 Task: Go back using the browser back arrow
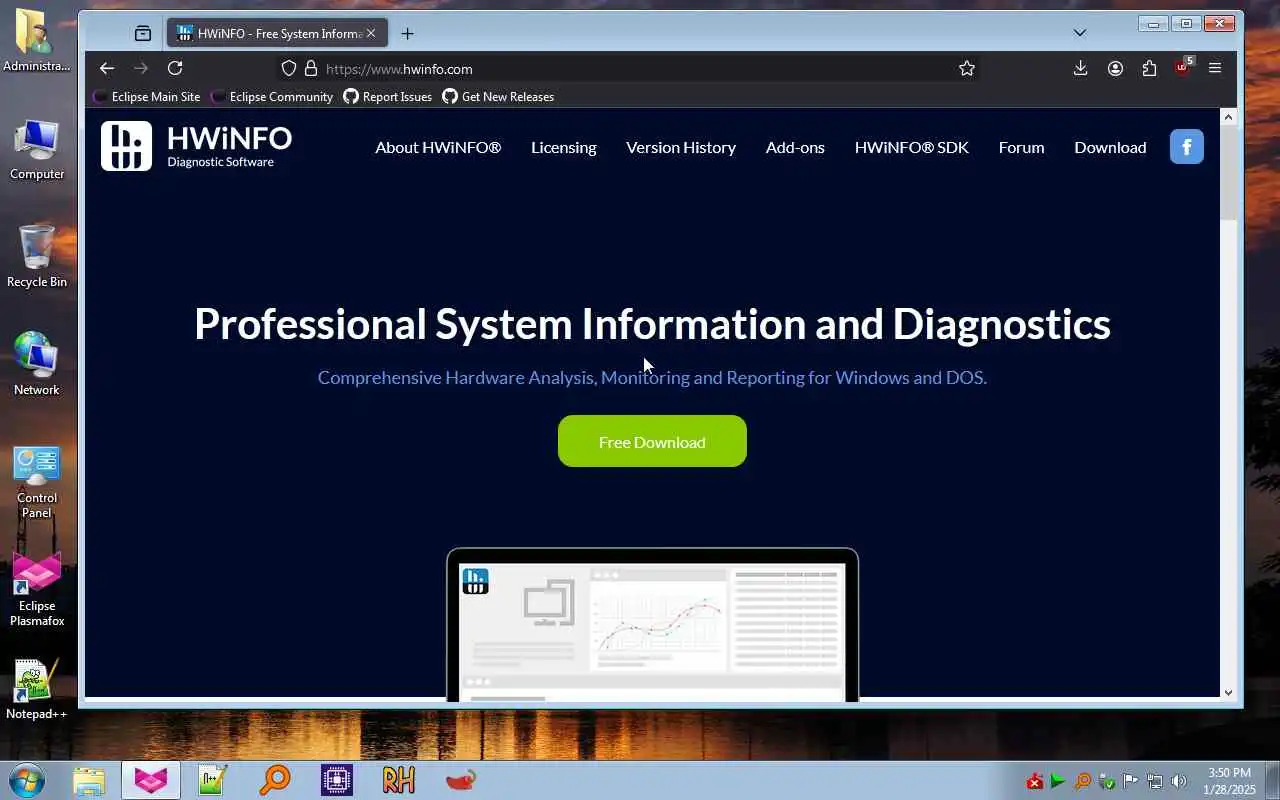[x=107, y=68]
